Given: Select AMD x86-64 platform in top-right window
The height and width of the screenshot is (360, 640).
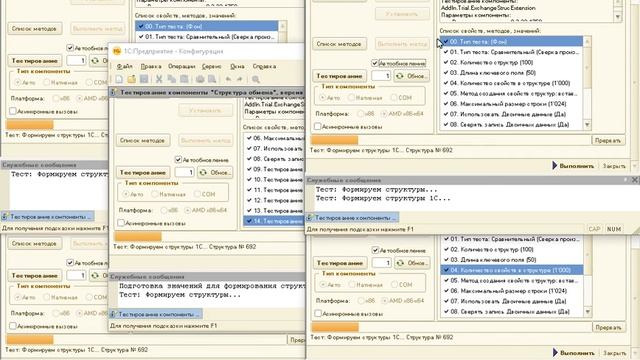Looking at the screenshot, I should point(383,114).
